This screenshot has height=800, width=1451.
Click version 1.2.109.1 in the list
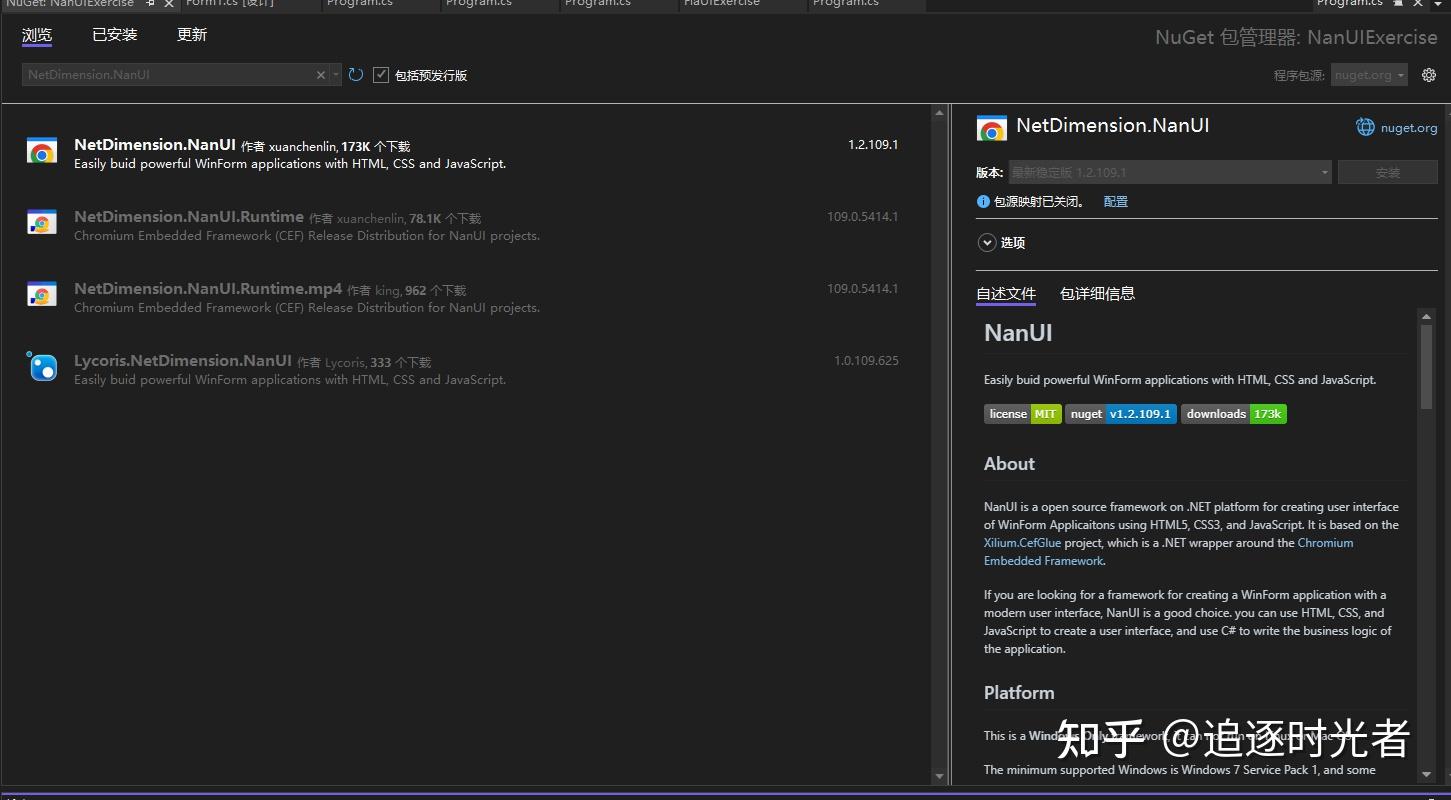(x=873, y=145)
